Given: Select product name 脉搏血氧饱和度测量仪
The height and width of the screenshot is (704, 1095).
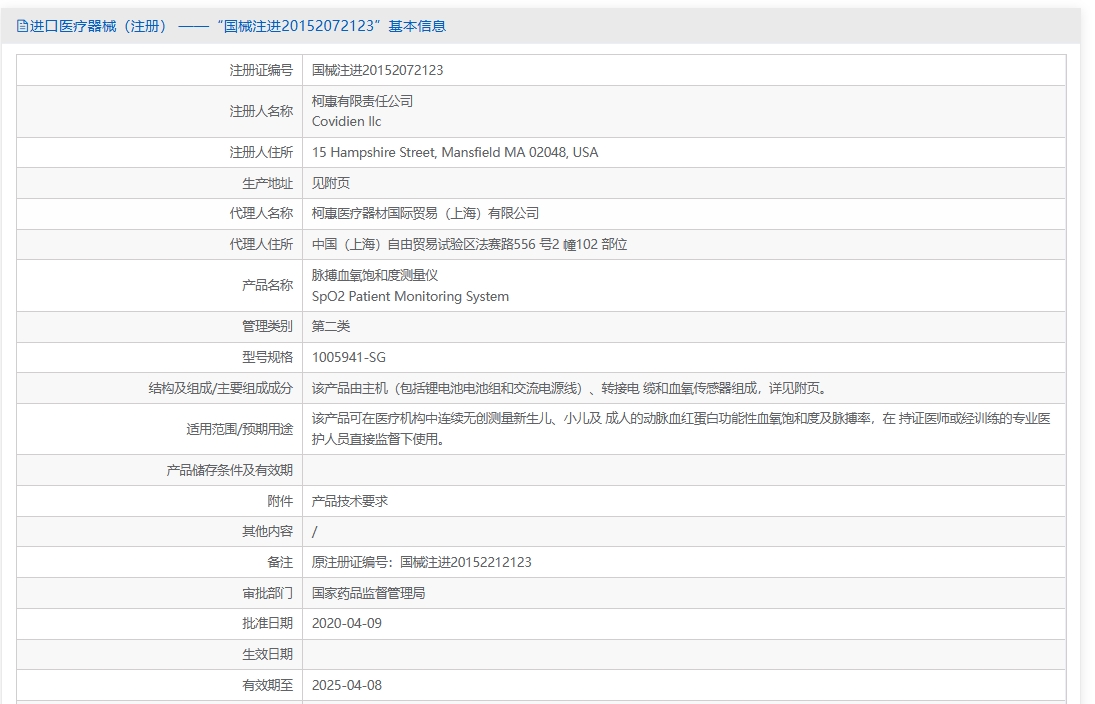Looking at the screenshot, I should pyautogui.click(x=375, y=275).
